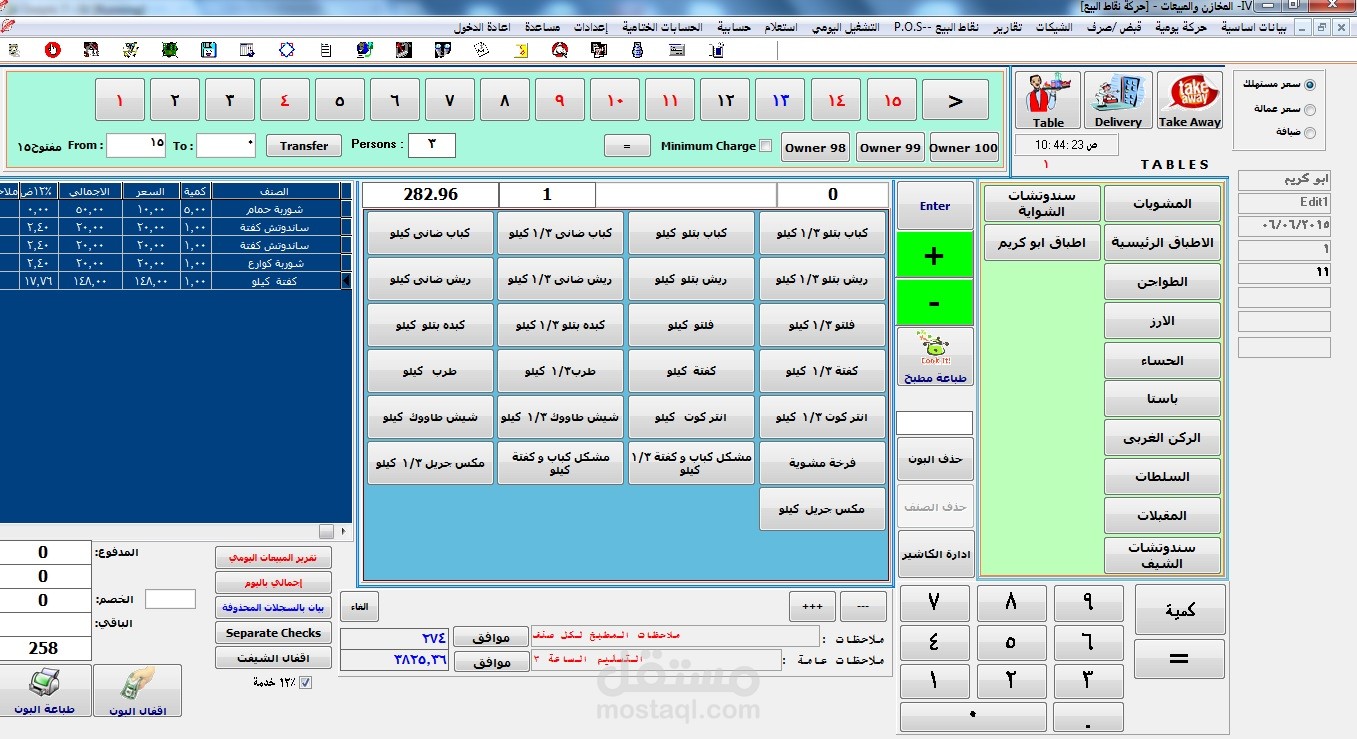Select كفتة كيلو order row
The height and width of the screenshot is (739, 1357).
pos(176,282)
